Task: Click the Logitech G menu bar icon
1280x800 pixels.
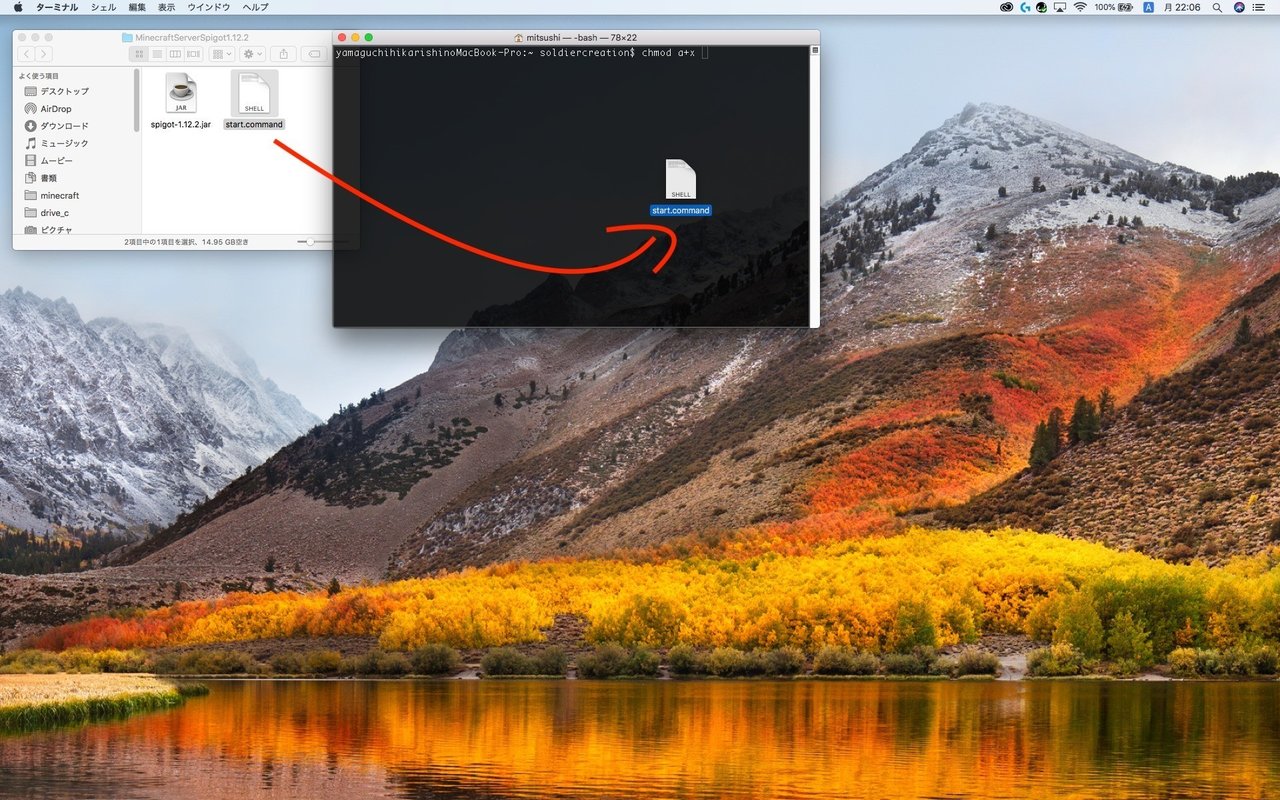Action: (x=1025, y=7)
